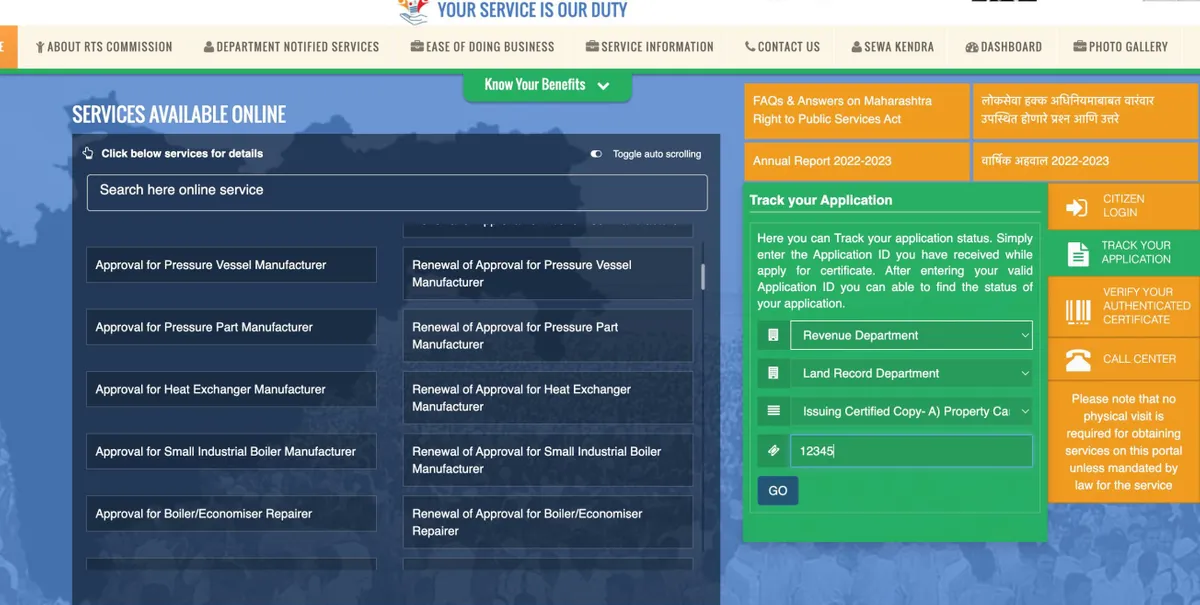Expand the Issuing Certified Copy service dropdown
Image resolution: width=1200 pixels, height=605 pixels.
[x=910, y=411]
